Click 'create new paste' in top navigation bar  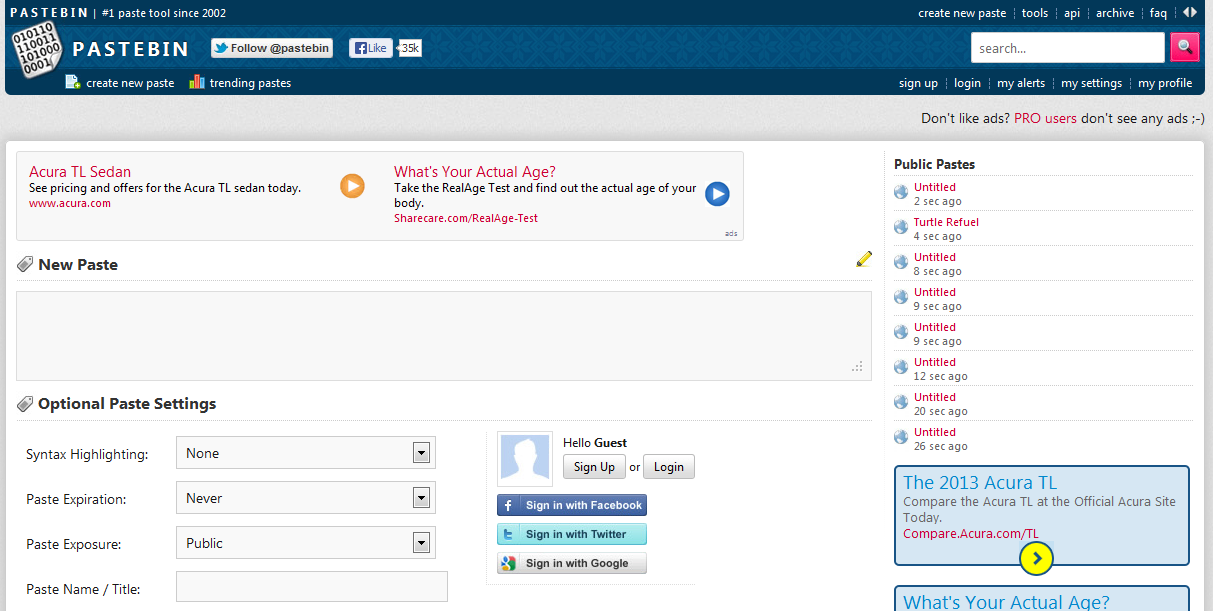[x=962, y=13]
